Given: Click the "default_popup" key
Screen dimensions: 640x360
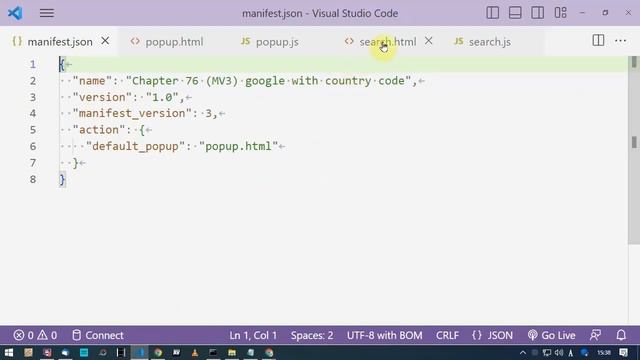Looking at the screenshot, I should tap(136, 146).
